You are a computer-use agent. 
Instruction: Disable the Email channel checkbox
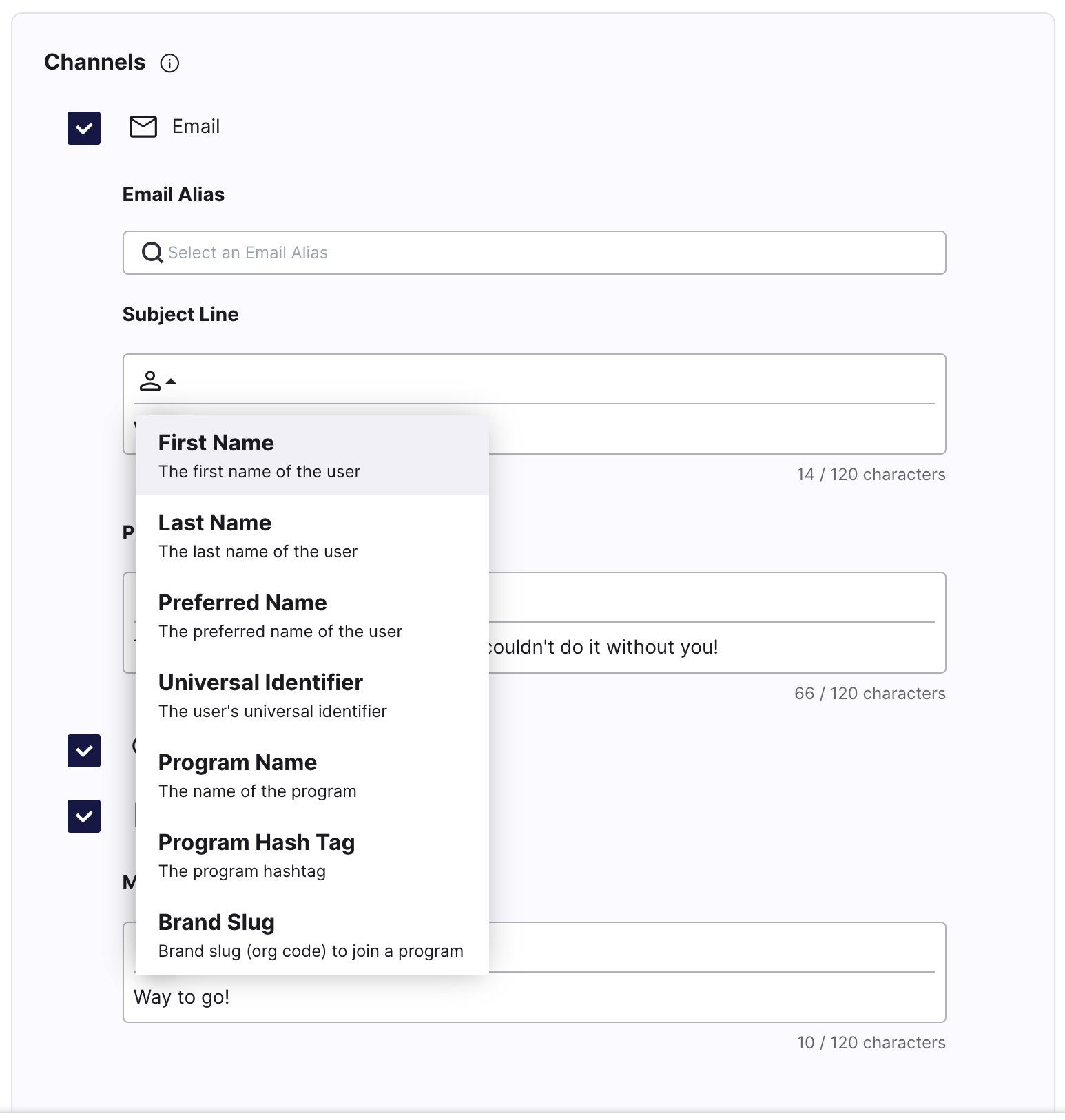click(x=83, y=127)
